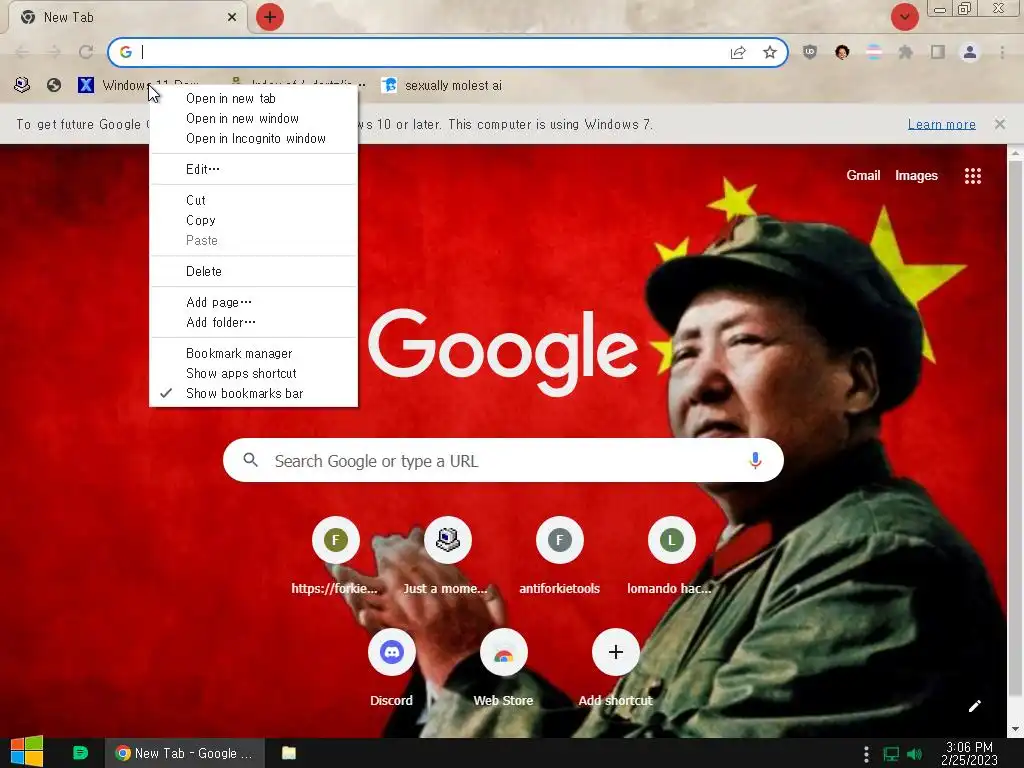
Task: Choose Open in new tab
Action: click(x=253, y=99)
